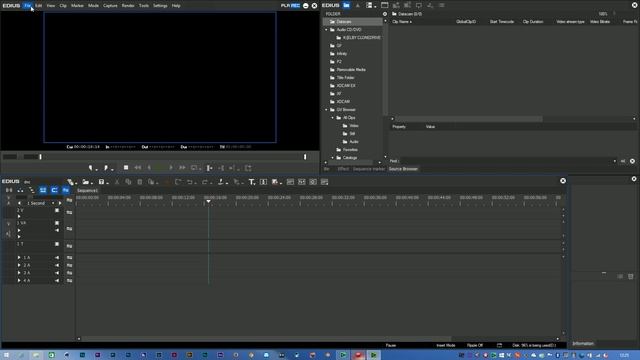Set the In point marker
640x360 pixels.
pos(91,168)
